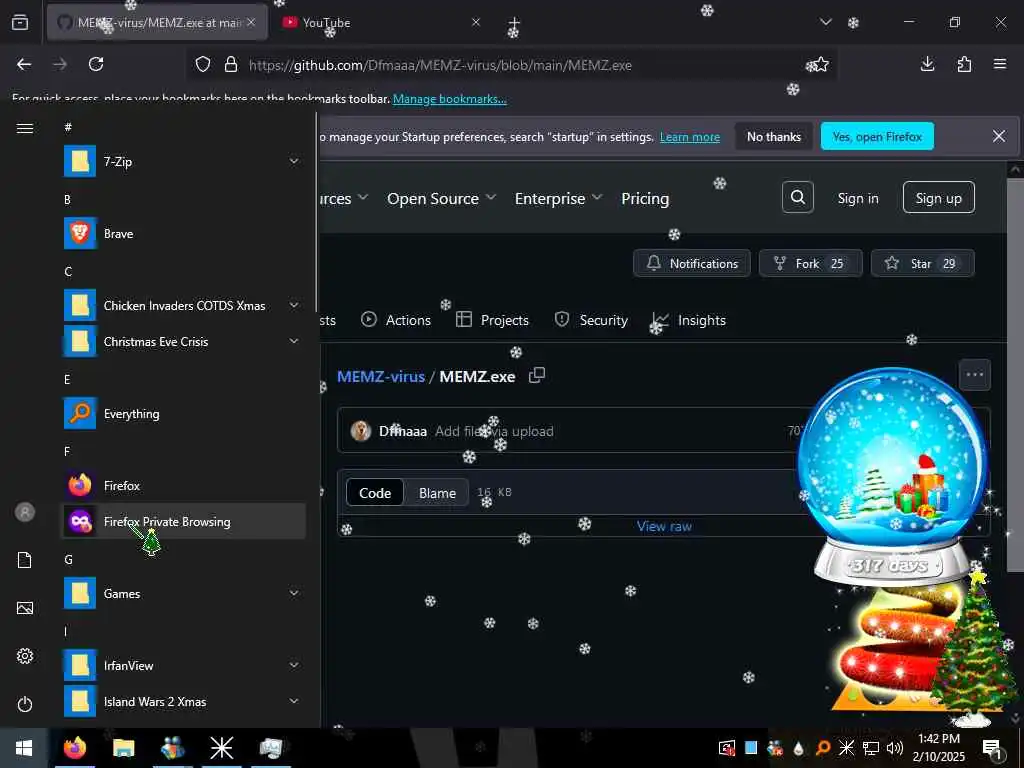The width and height of the screenshot is (1024, 768).
Task: Open Pictures from Start sidebar
Action: (25, 608)
